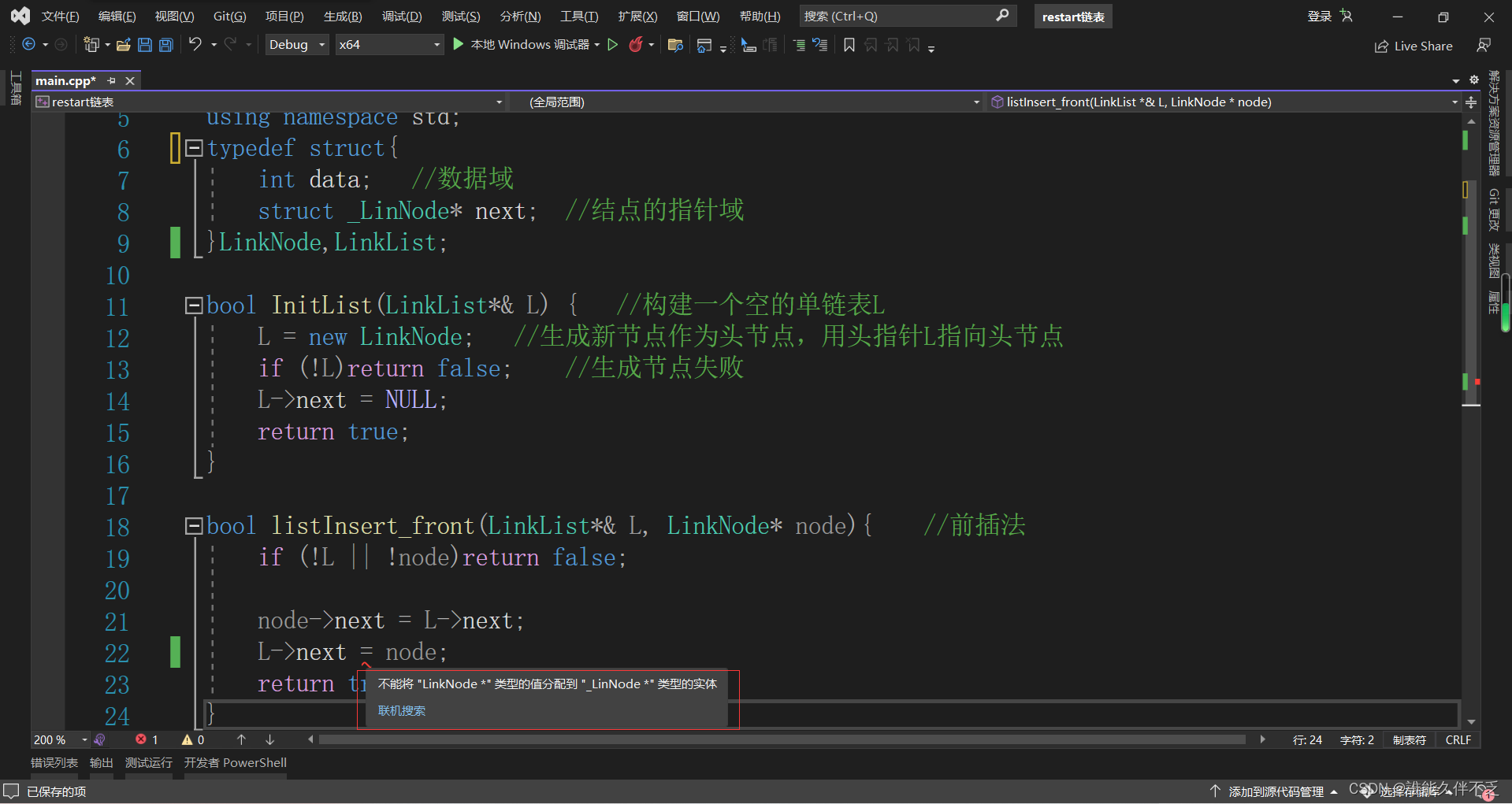Open the 扩展(X) menu
This screenshot has height=804, width=1512.
(x=637, y=17)
